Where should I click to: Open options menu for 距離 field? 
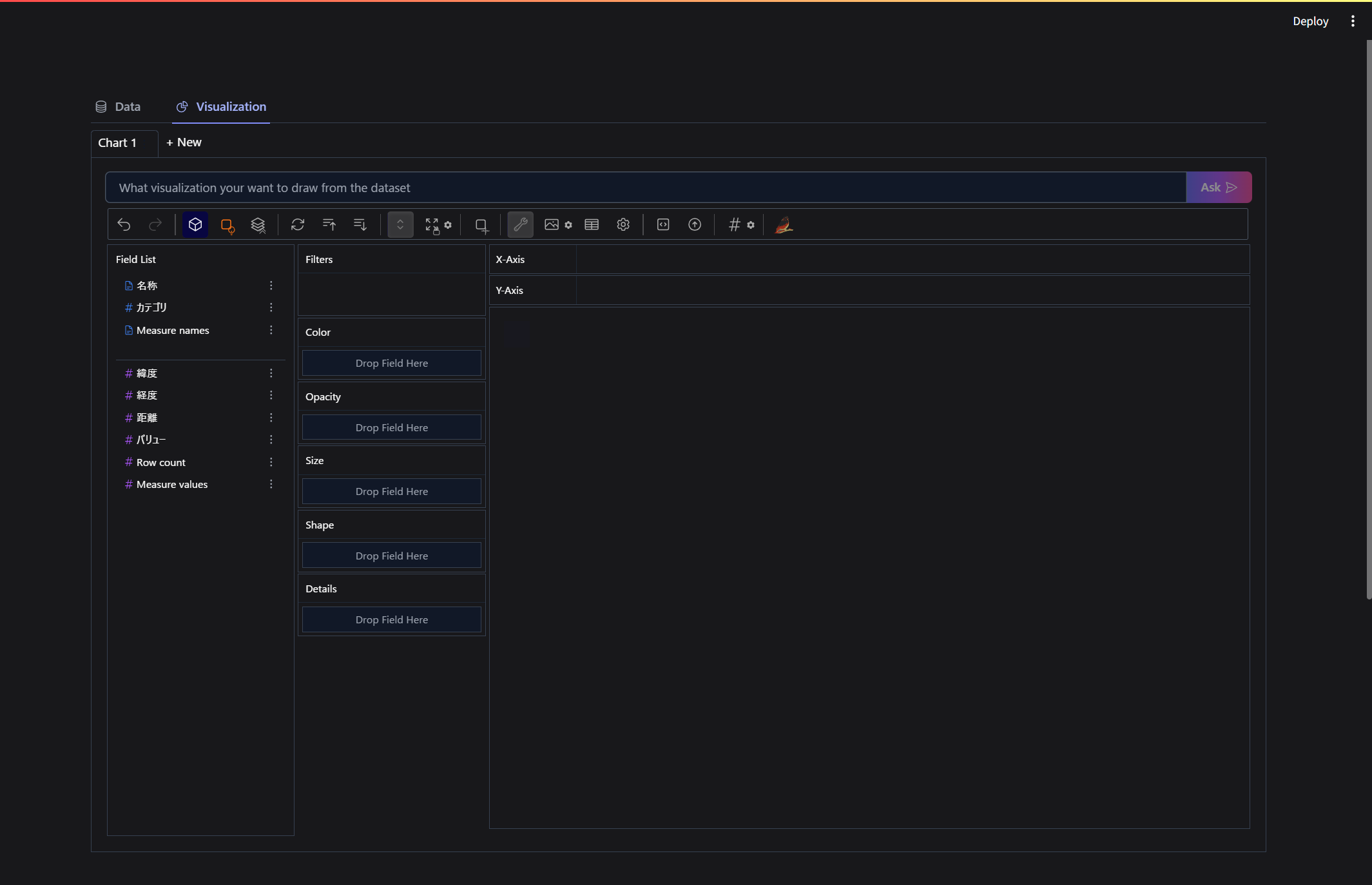271,418
